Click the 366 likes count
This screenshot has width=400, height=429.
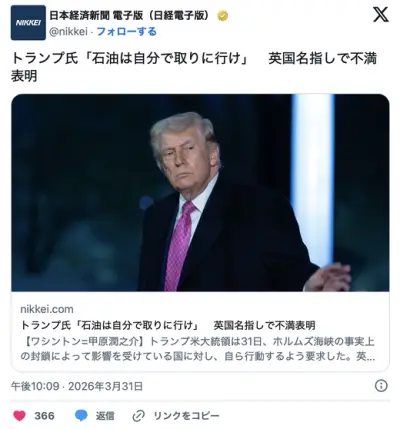(x=44, y=416)
